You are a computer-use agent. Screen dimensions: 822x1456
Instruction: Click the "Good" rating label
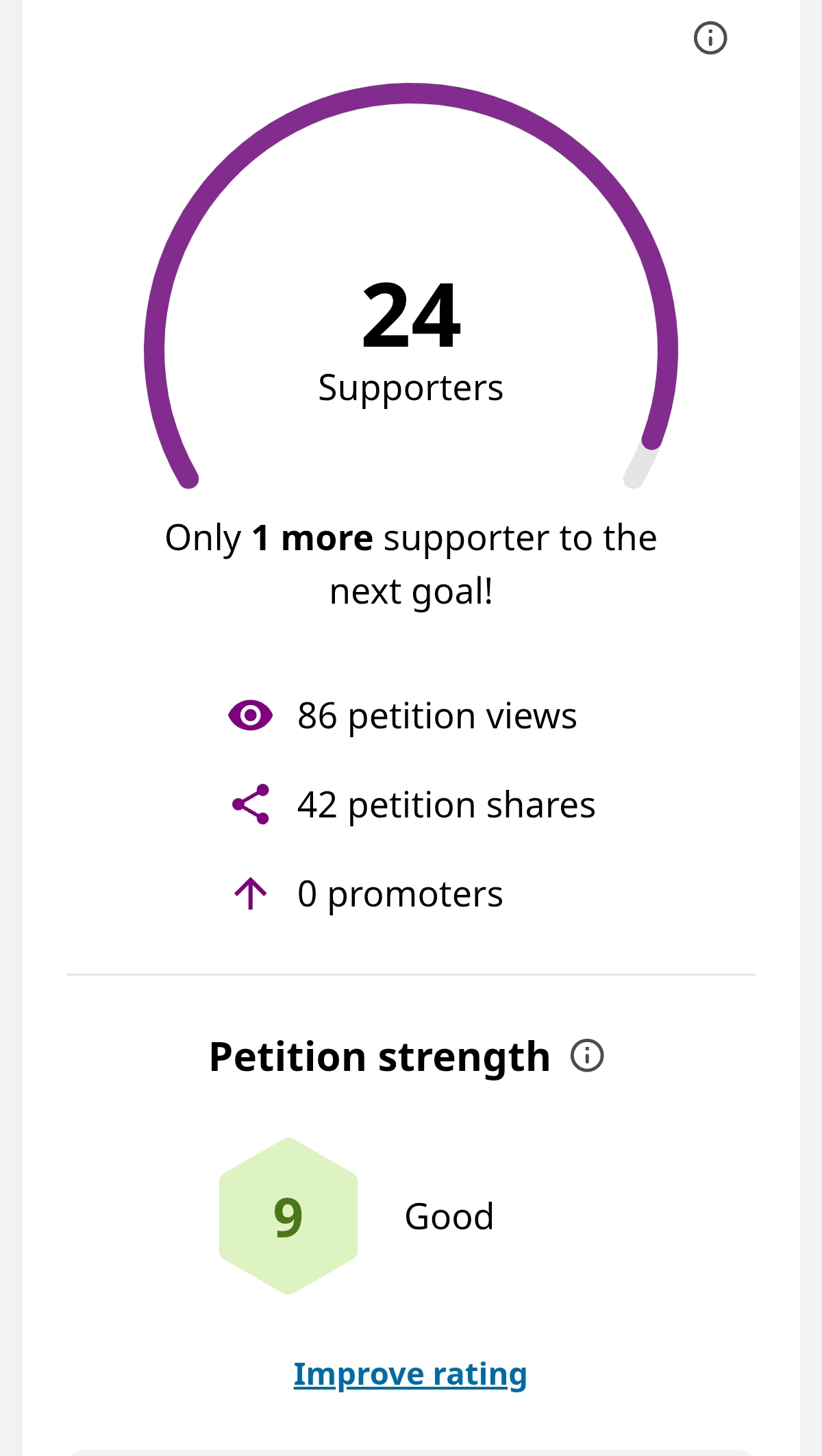(x=449, y=1216)
